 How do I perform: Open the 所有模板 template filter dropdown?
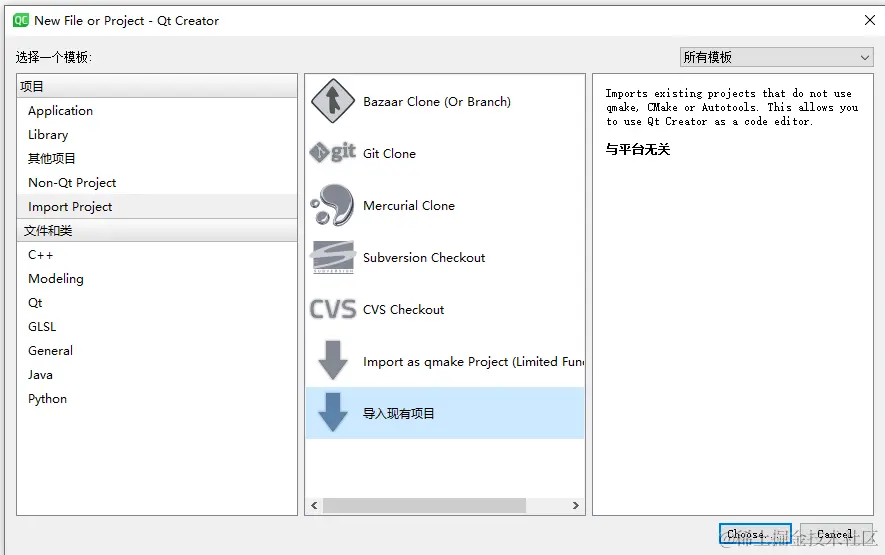click(777, 57)
